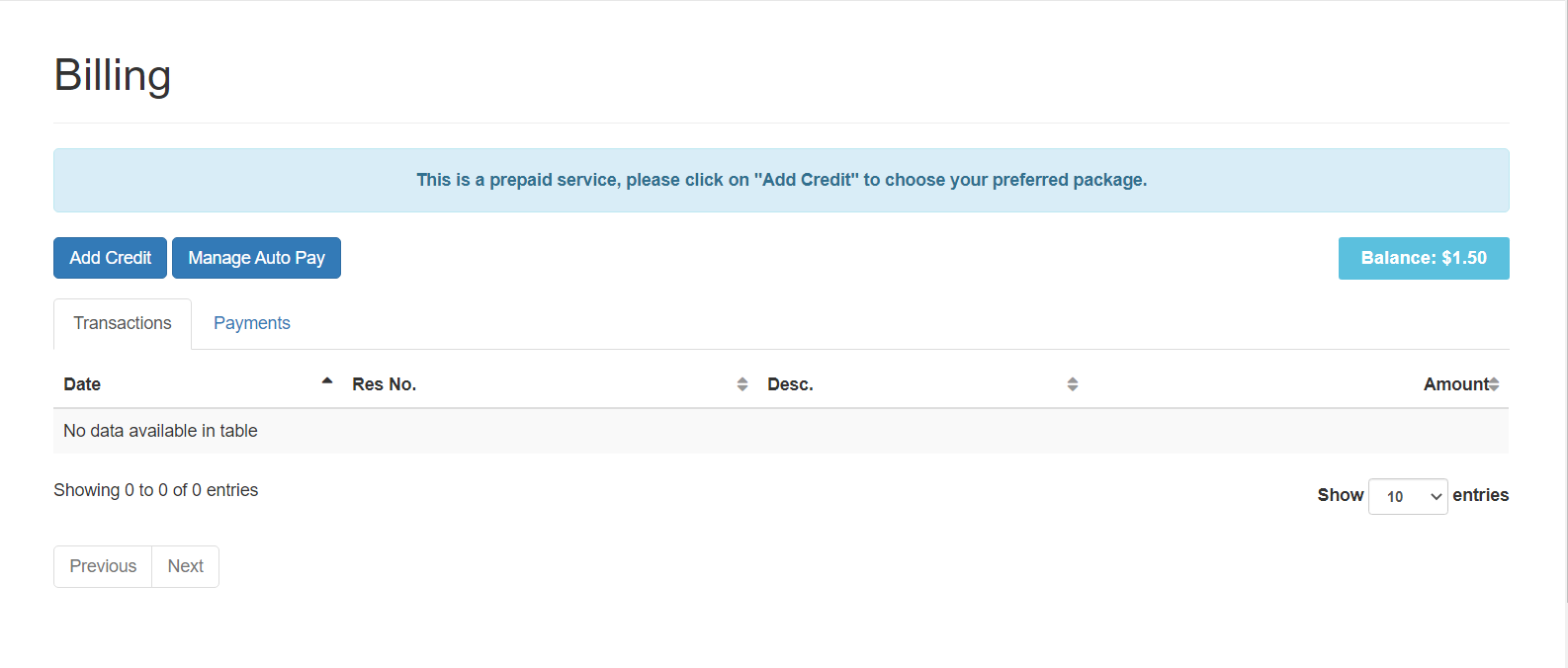This screenshot has width=1568, height=668.
Task: Click the Amount column sort arrows
Action: pos(1494,384)
